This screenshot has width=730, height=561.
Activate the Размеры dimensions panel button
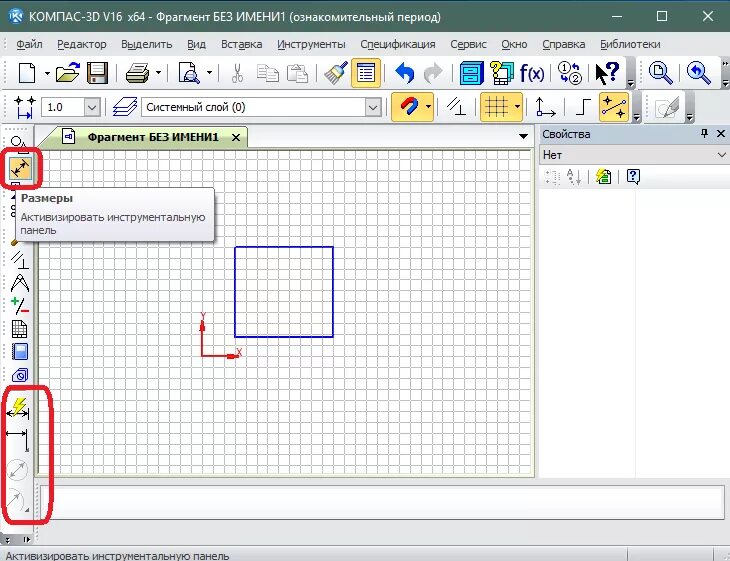coord(20,168)
